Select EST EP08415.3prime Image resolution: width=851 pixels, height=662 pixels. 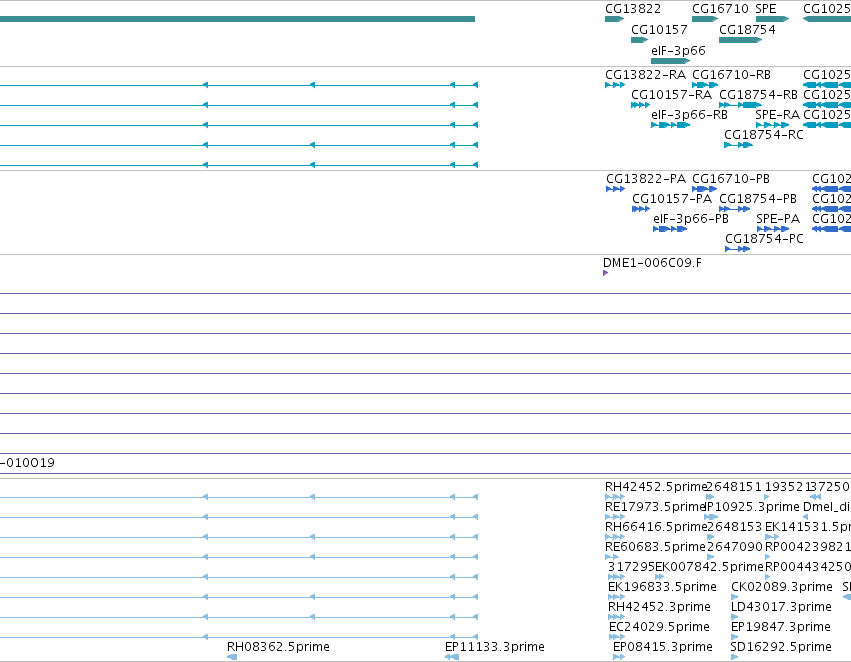pos(663,647)
